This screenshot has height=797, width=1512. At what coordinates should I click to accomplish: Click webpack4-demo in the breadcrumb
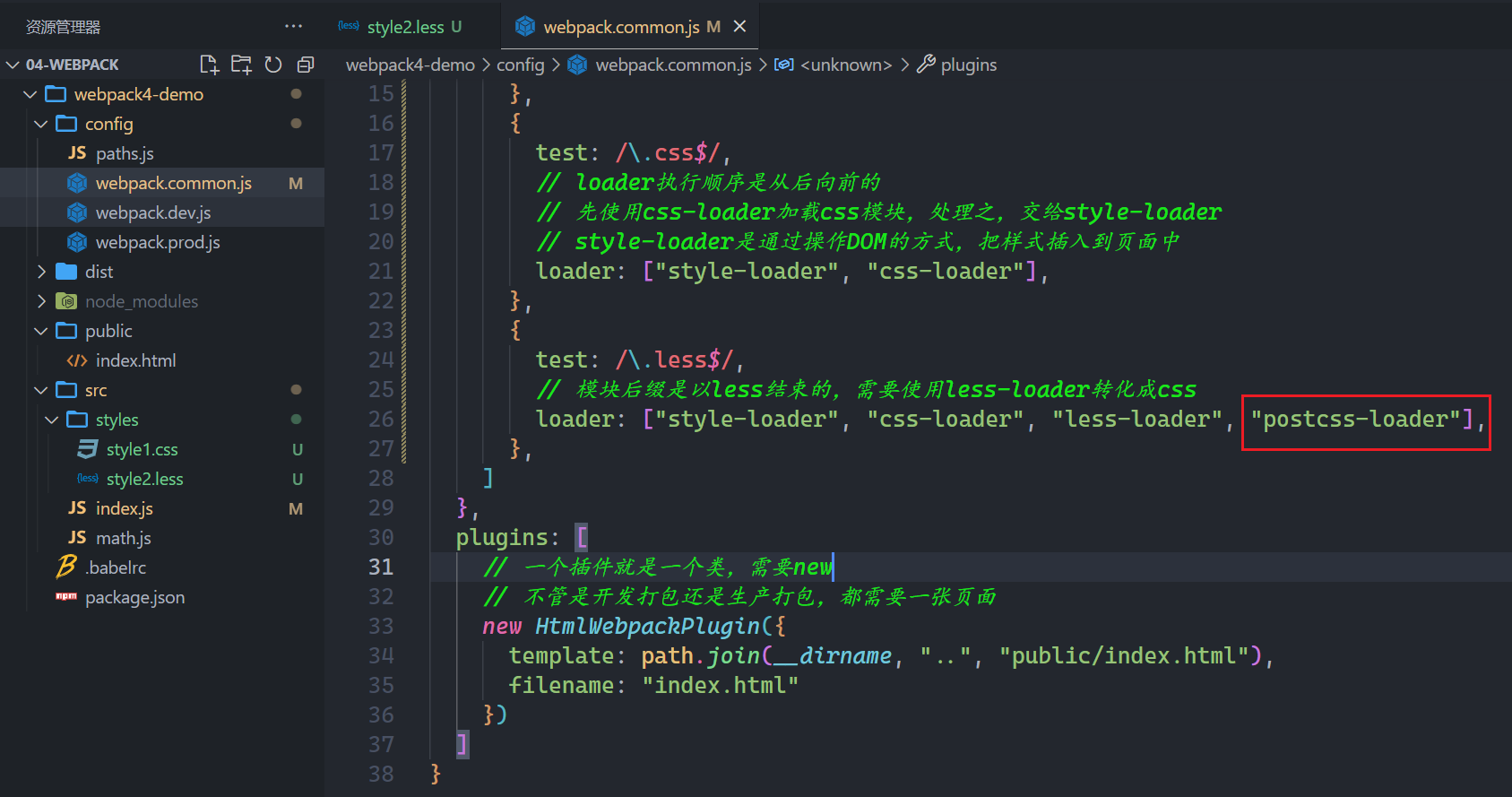point(410,65)
